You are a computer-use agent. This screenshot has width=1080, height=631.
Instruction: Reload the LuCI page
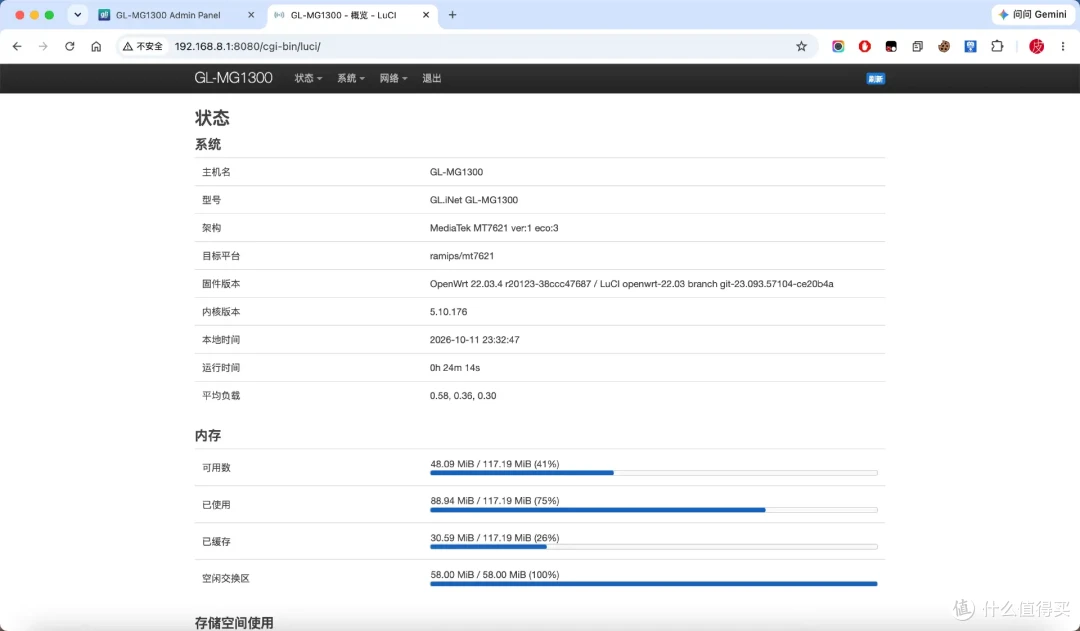[70, 46]
